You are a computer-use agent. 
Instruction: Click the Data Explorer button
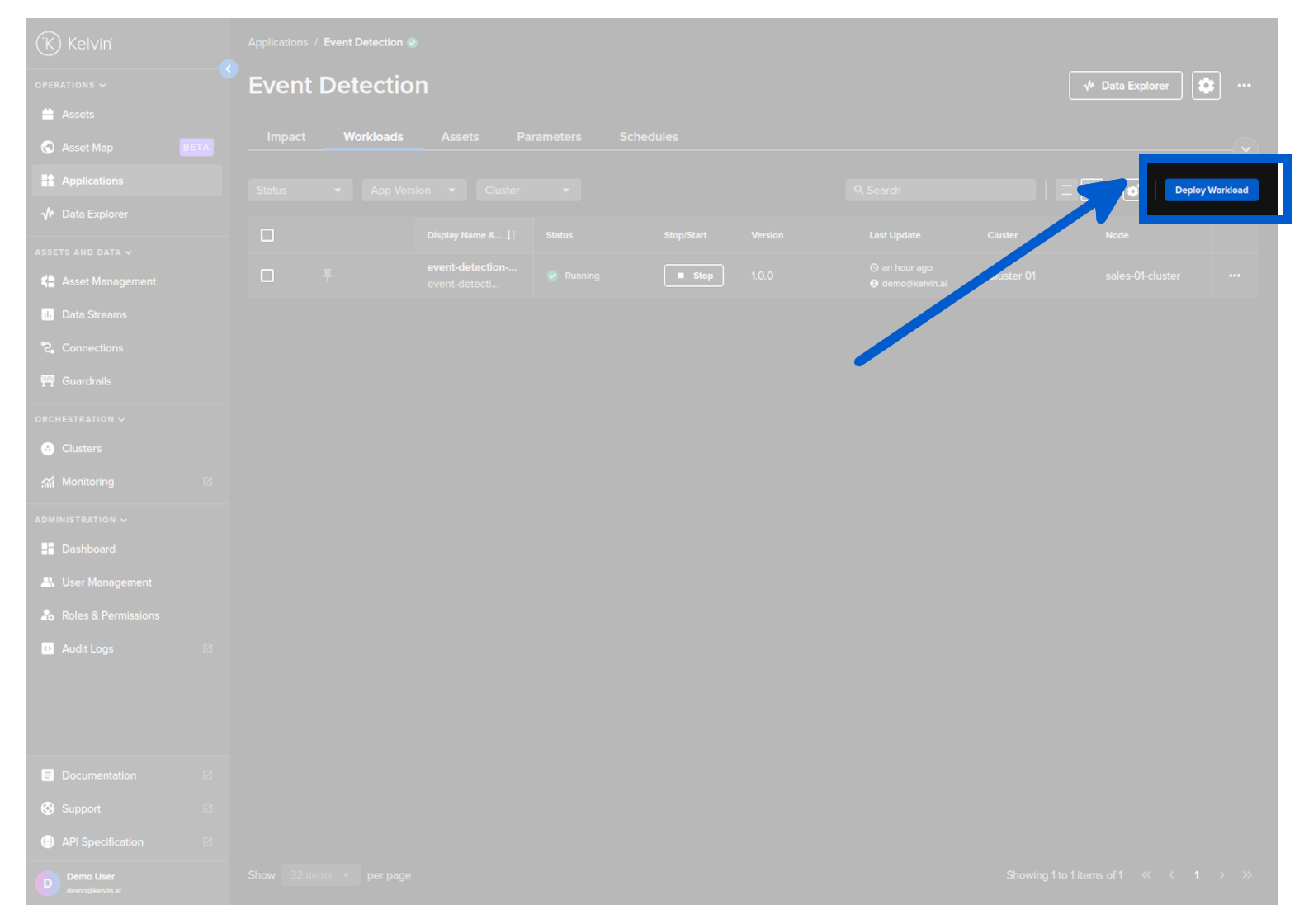click(x=1125, y=86)
